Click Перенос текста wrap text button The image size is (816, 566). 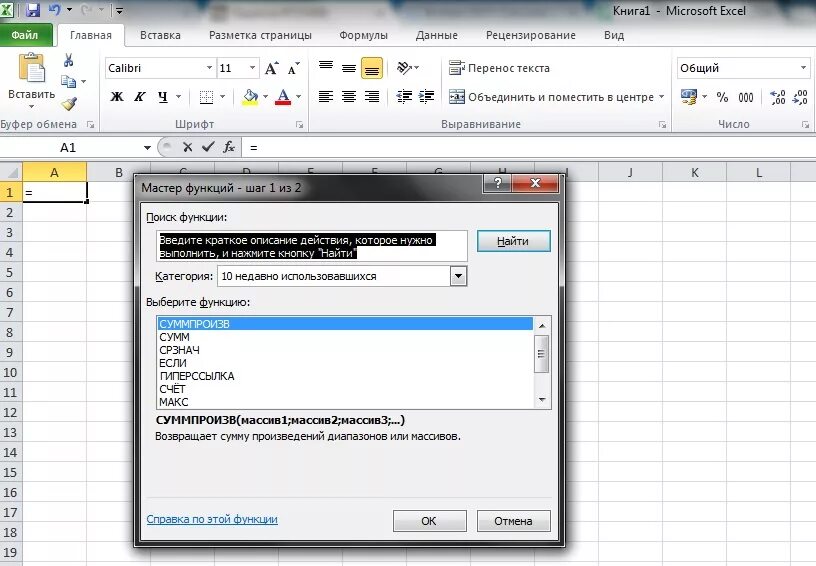tap(499, 68)
